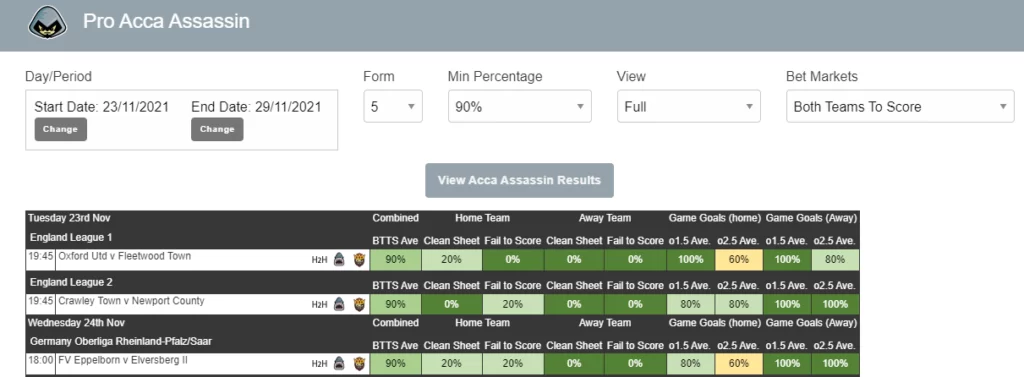The height and width of the screenshot is (377, 1024).
Task: Click England League 1 heading
Action: pyautogui.click(x=71, y=238)
